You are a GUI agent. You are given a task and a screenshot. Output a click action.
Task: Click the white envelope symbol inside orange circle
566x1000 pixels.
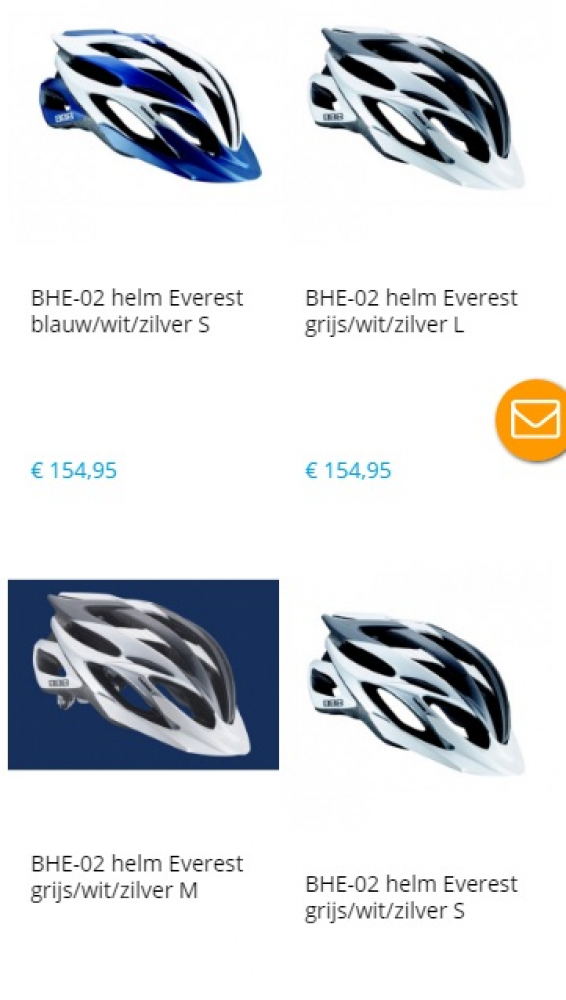tap(535, 419)
